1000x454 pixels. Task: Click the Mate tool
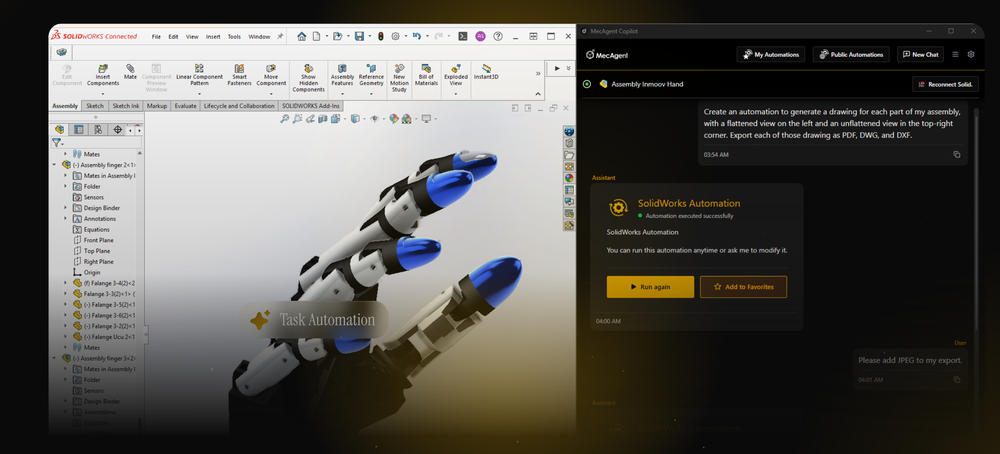pos(130,71)
